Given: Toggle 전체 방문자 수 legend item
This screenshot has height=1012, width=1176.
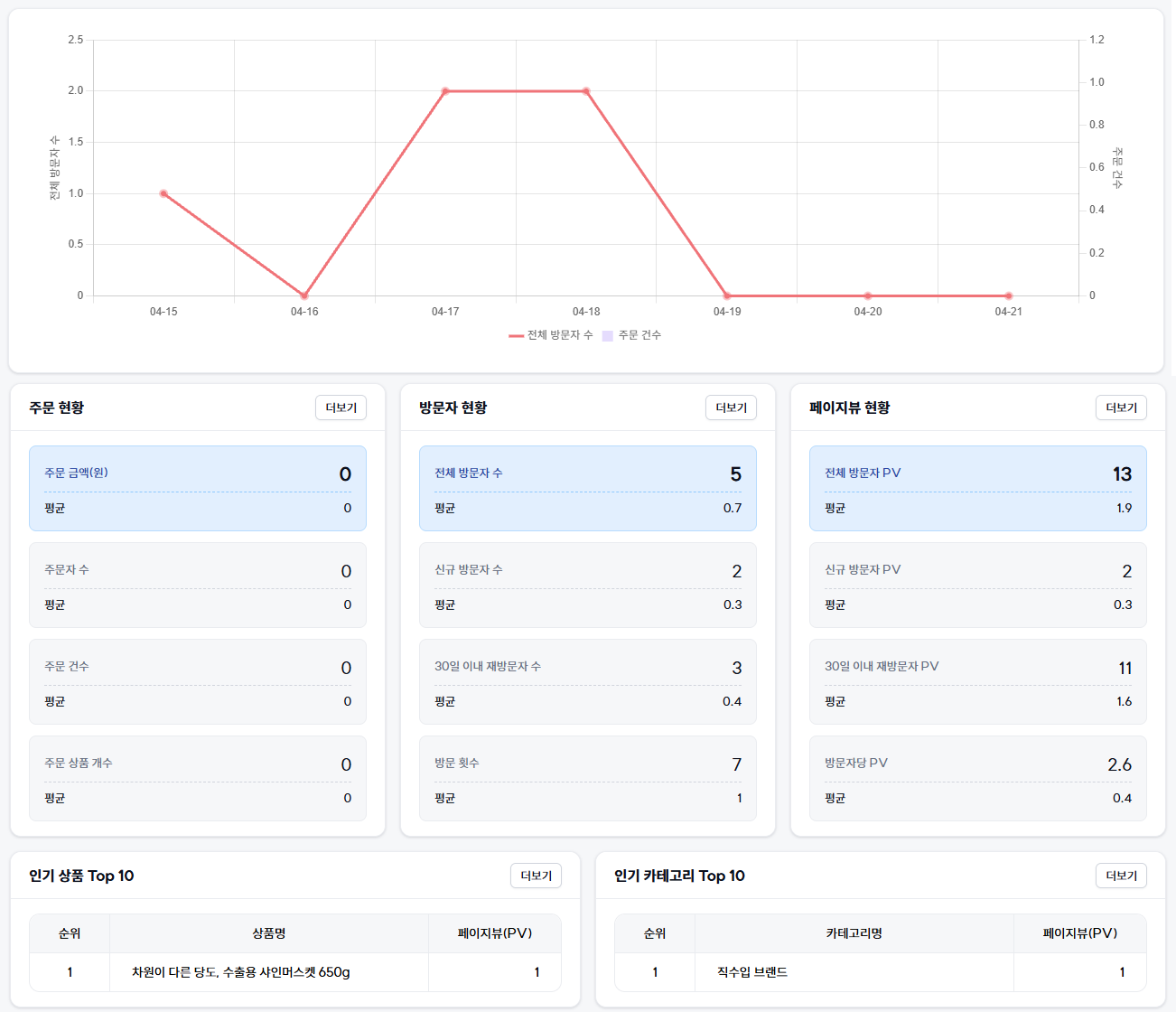Looking at the screenshot, I should tap(551, 335).
